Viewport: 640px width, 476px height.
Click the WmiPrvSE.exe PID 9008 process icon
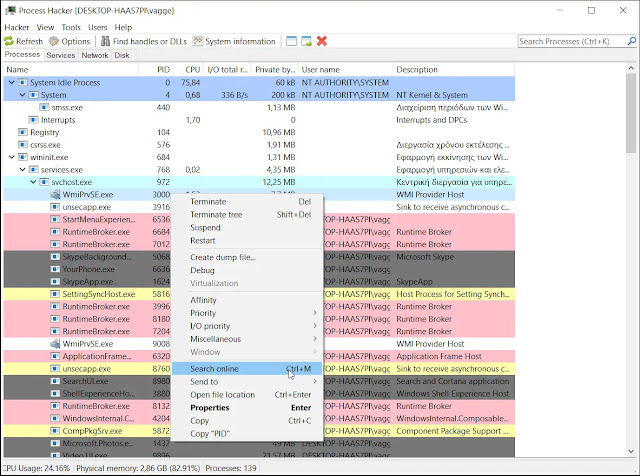[x=55, y=344]
